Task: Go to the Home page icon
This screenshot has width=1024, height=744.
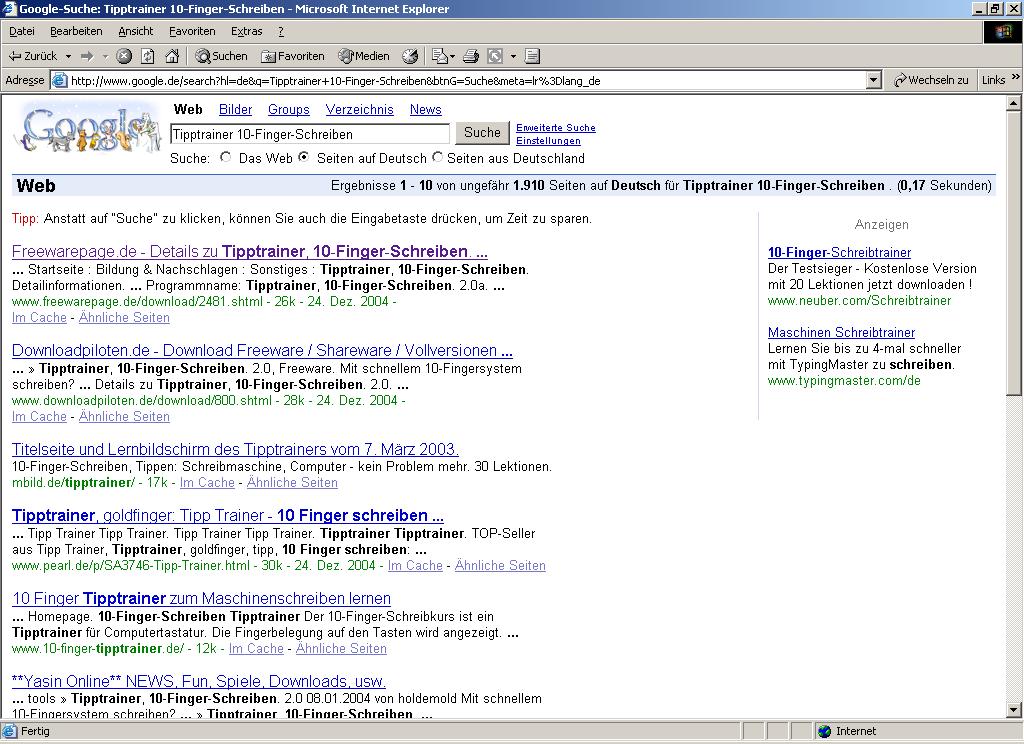Action: (172, 56)
